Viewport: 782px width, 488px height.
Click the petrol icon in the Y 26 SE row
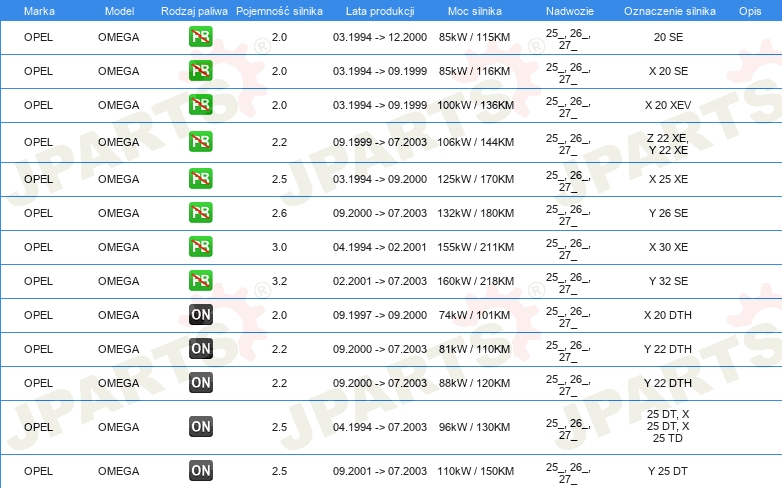tap(200, 212)
